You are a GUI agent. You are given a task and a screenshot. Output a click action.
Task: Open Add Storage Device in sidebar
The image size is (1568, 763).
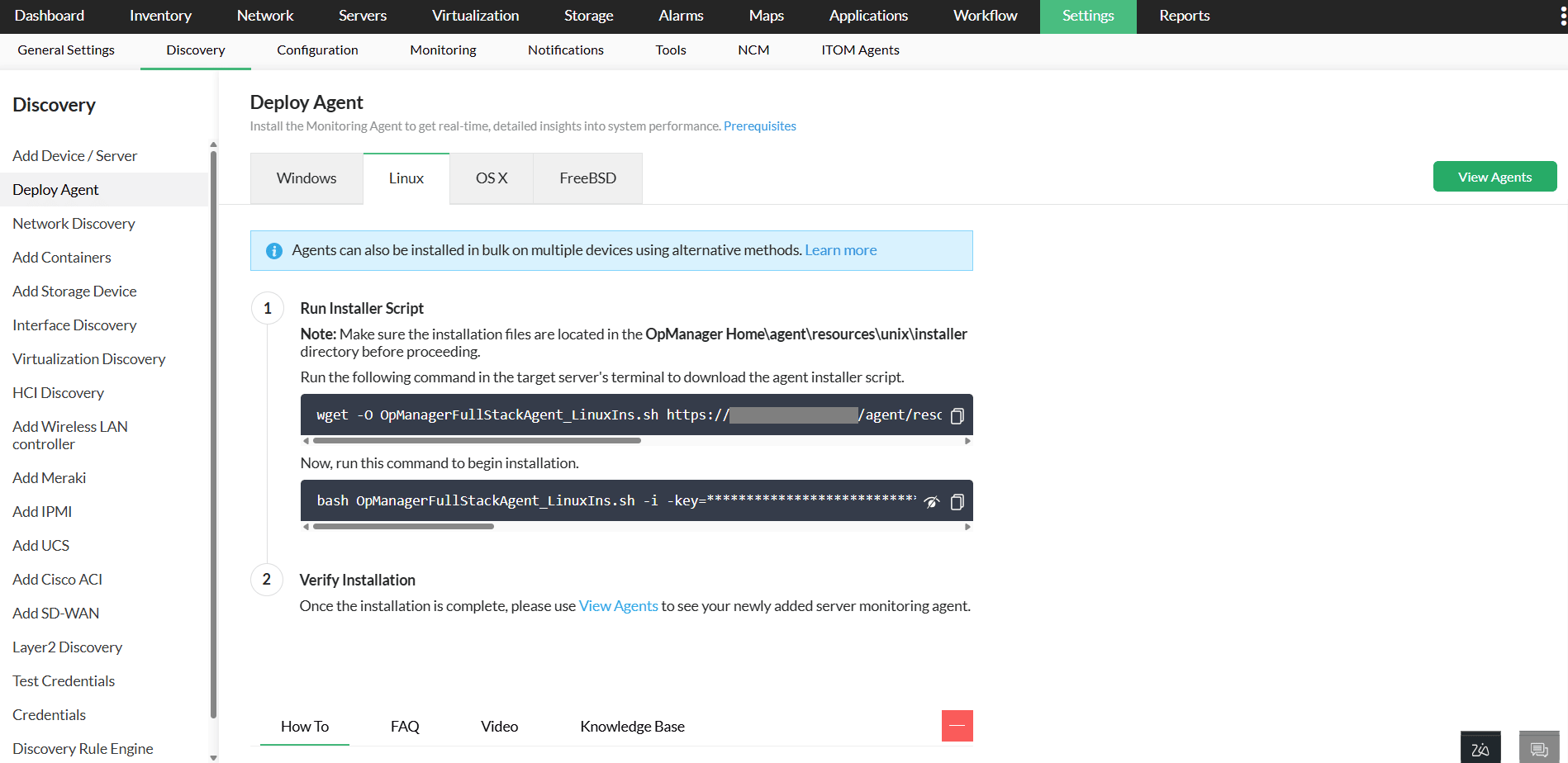tap(74, 291)
